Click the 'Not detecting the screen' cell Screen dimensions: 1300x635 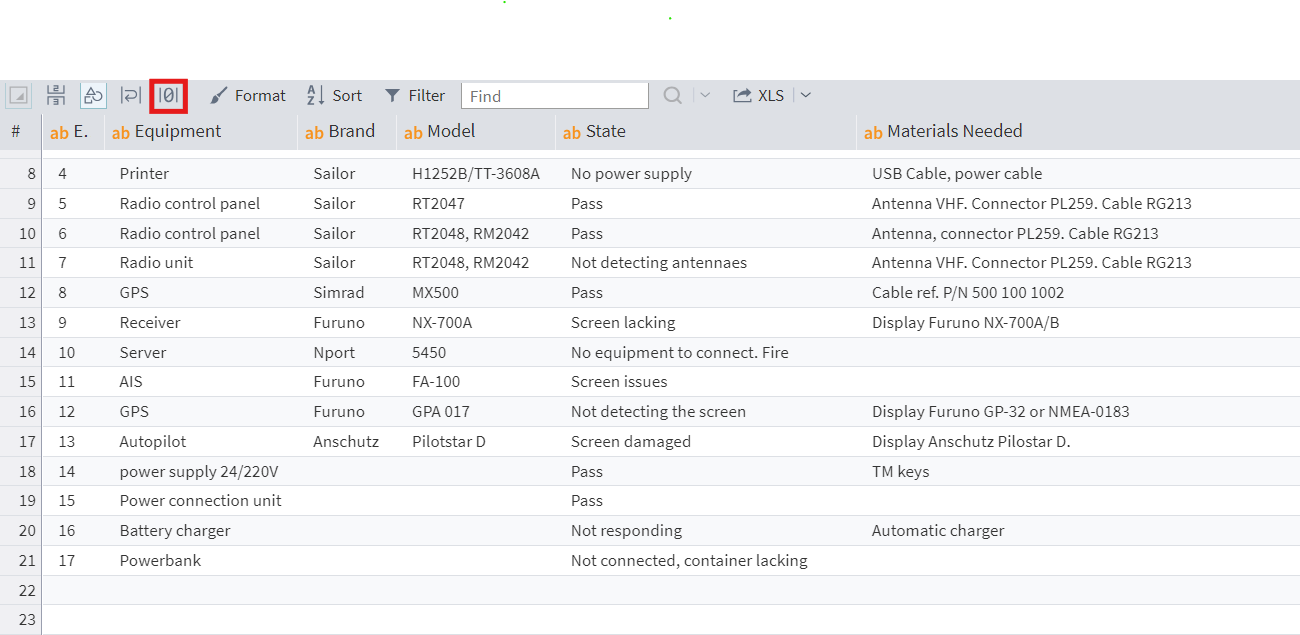(x=658, y=412)
